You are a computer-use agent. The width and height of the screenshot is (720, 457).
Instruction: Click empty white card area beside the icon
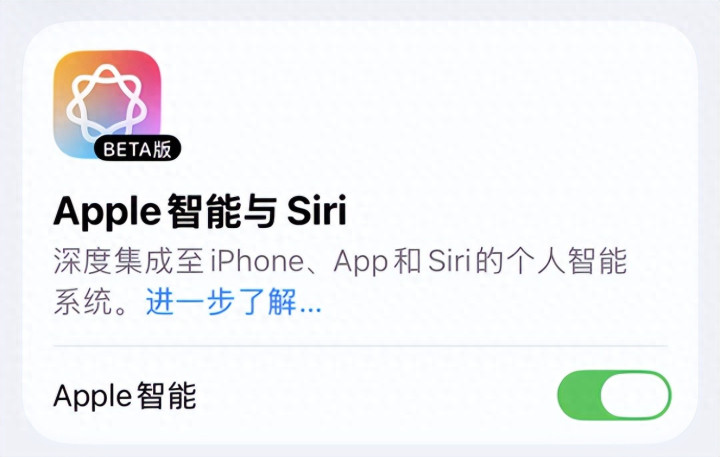pyautogui.click(x=413, y=106)
